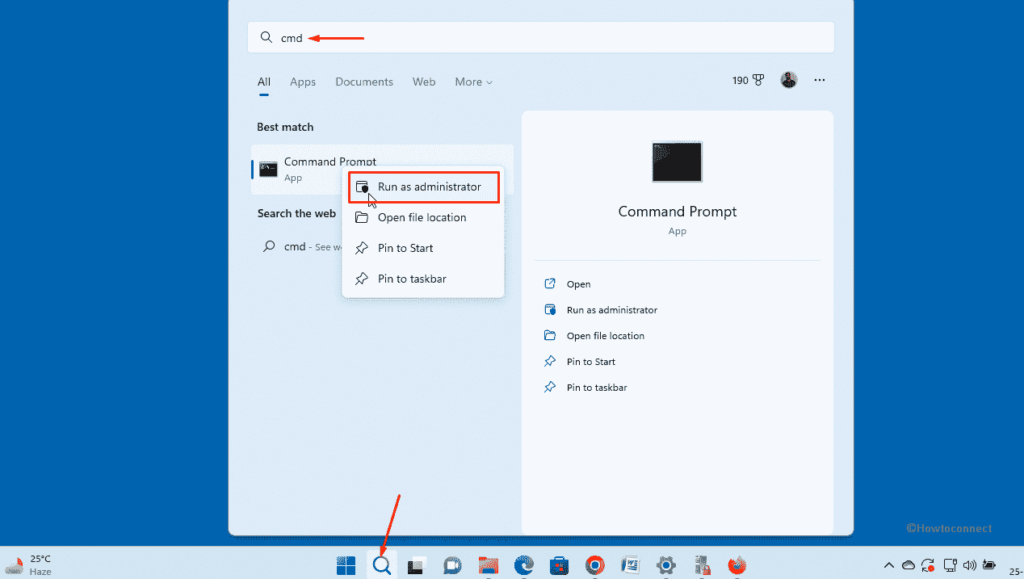This screenshot has height=579, width=1024.
Task: Click the cmd search input field
Action: pyautogui.click(x=540, y=37)
